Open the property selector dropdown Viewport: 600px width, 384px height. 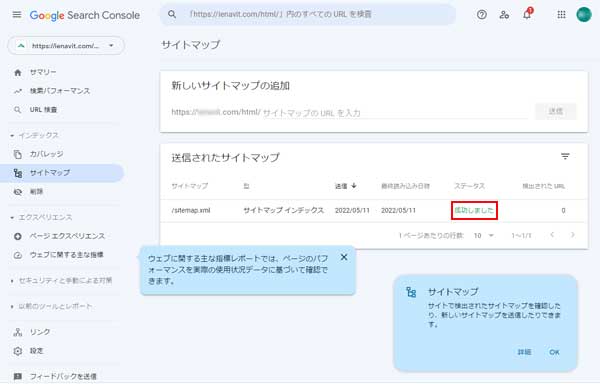[x=66, y=46]
